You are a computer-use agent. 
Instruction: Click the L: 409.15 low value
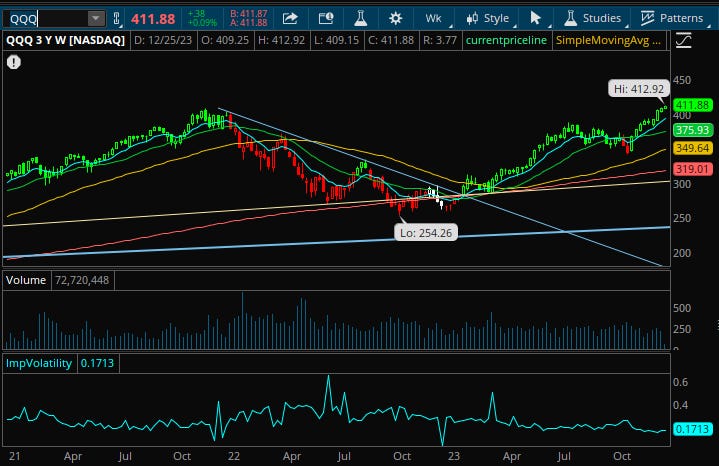[x=337, y=40]
